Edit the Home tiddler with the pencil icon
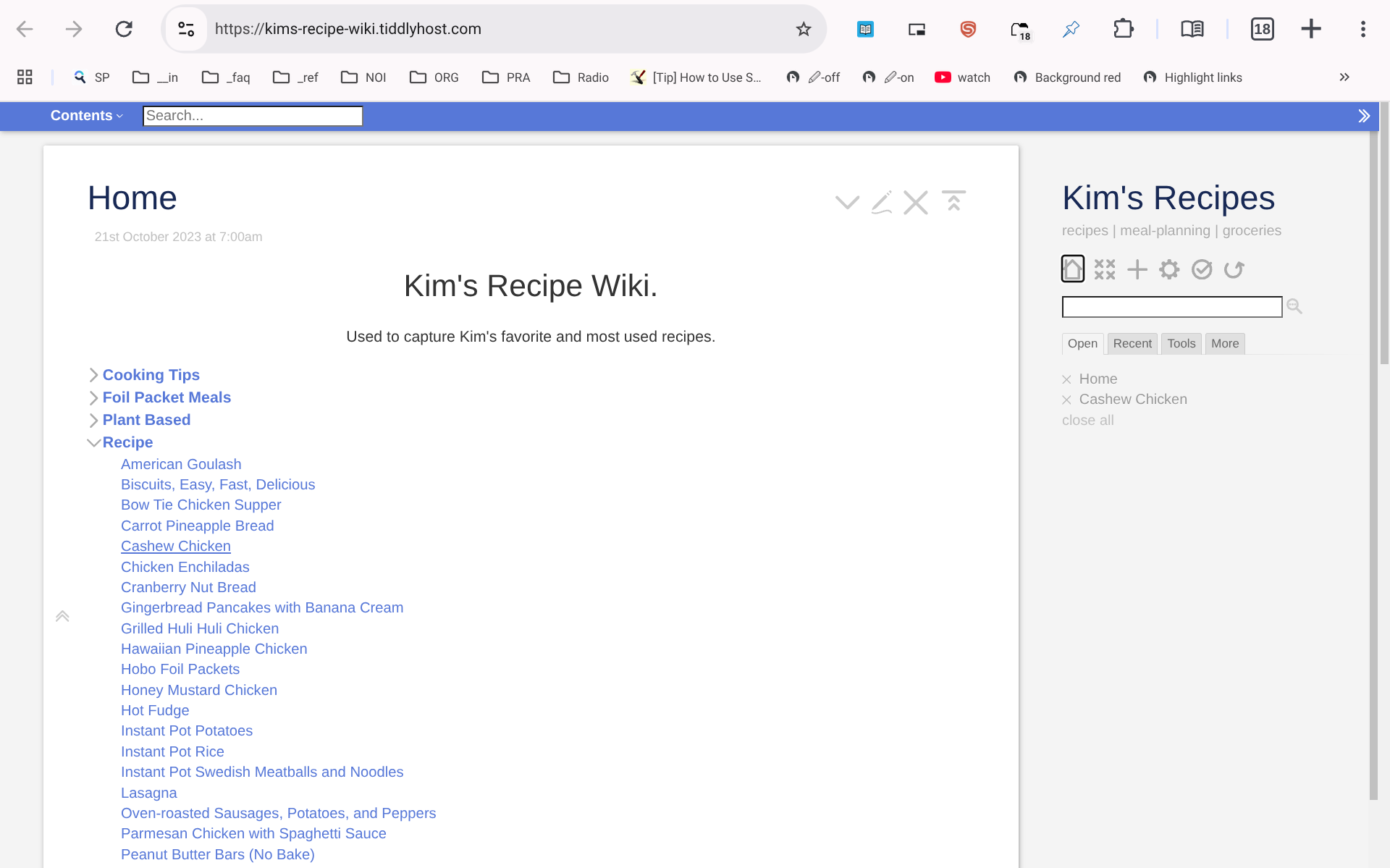The image size is (1390, 868). click(x=881, y=202)
